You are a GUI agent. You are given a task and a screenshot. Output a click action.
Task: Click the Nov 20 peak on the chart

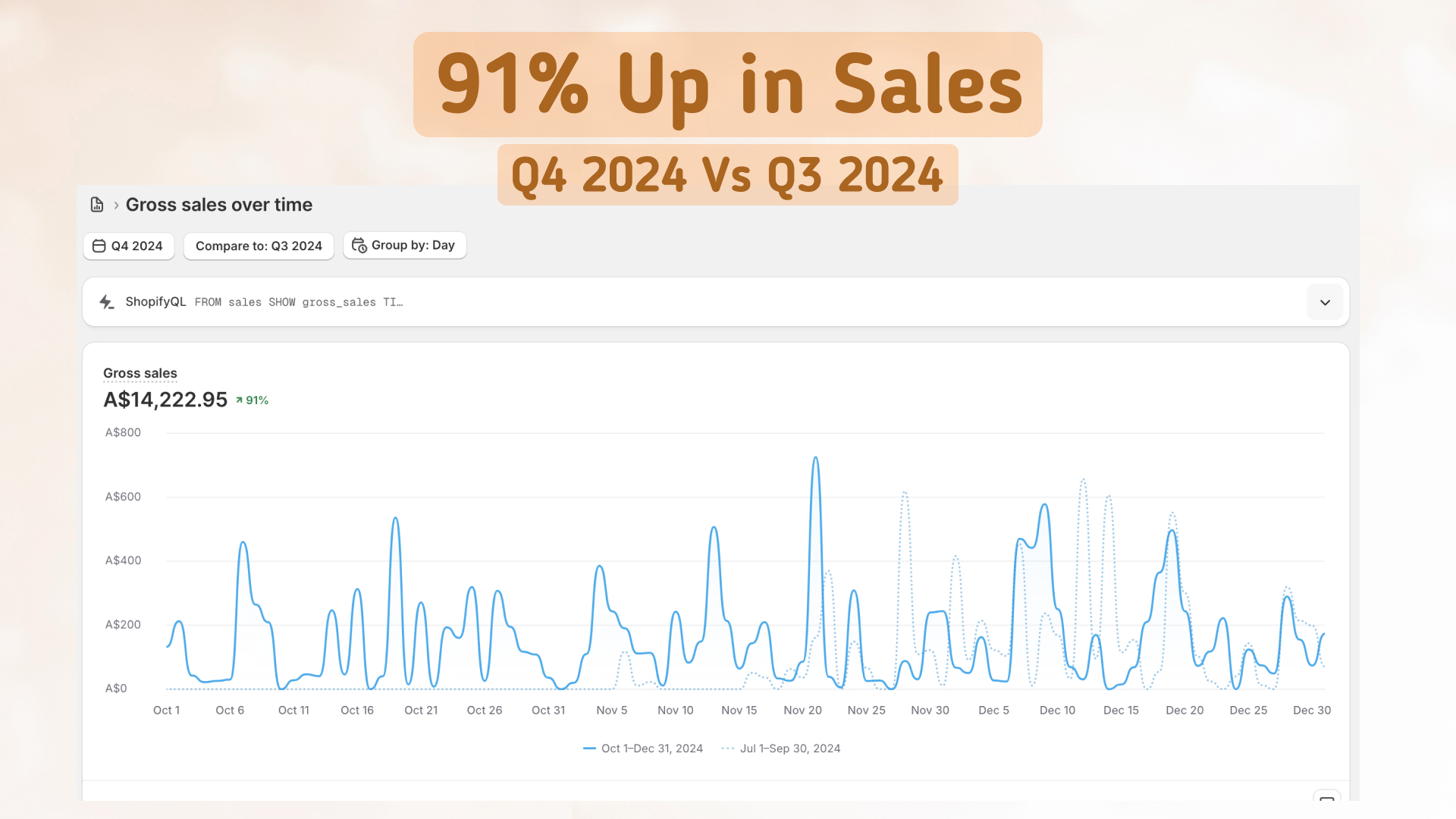click(815, 458)
